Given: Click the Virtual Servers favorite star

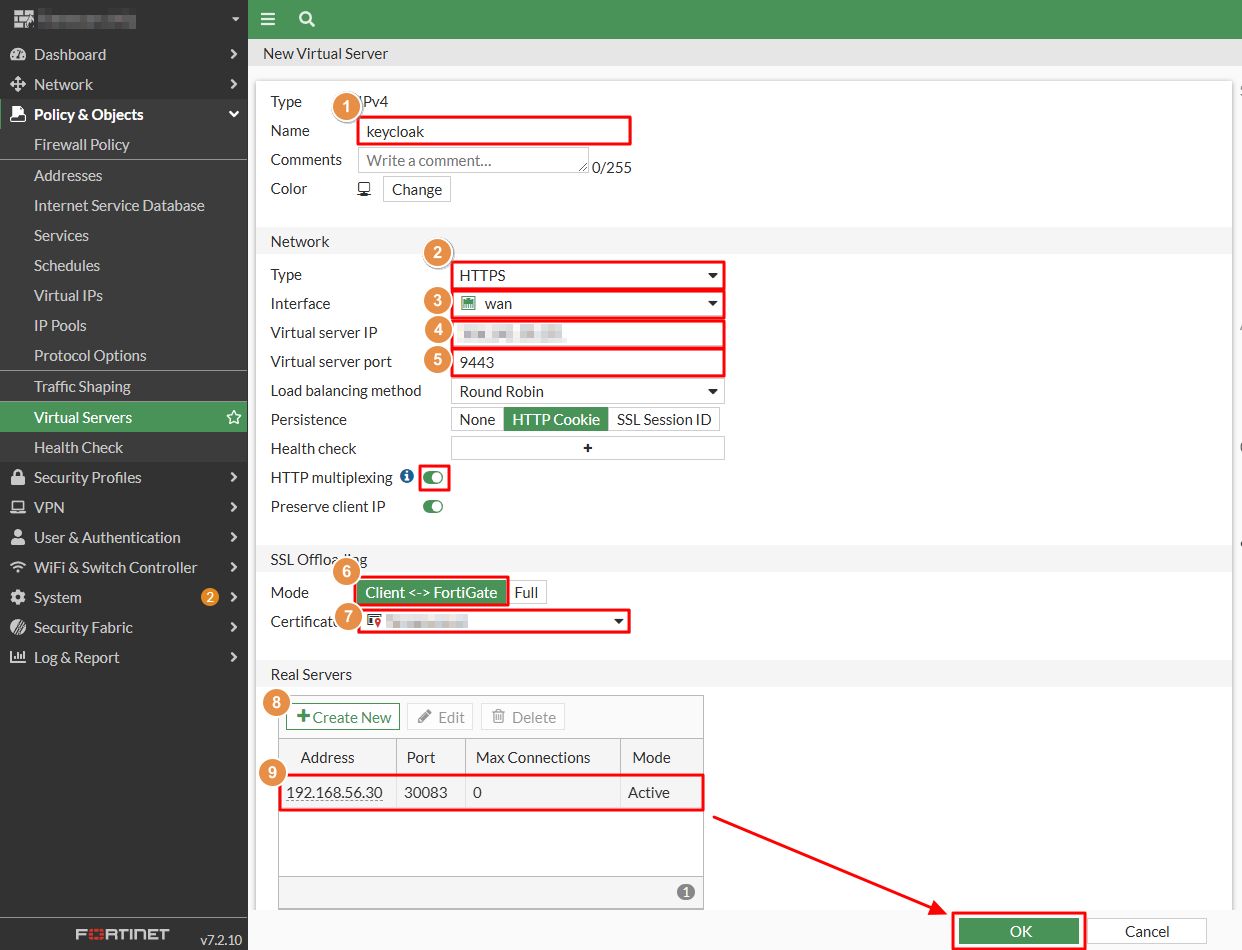Looking at the screenshot, I should click(234, 417).
